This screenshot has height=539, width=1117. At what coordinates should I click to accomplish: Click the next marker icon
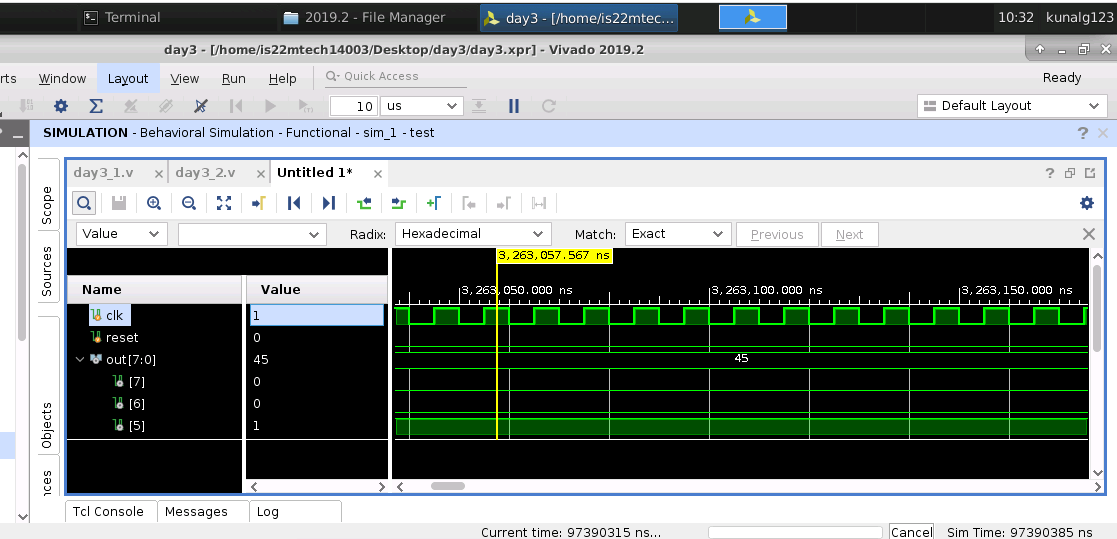click(504, 204)
